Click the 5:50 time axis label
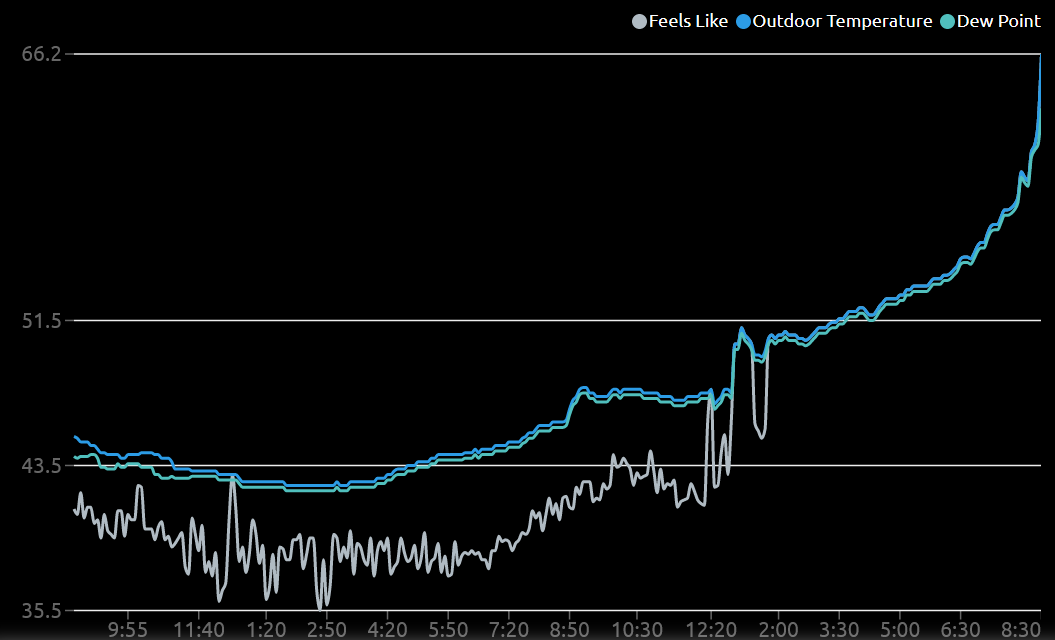The height and width of the screenshot is (640, 1055). click(448, 630)
